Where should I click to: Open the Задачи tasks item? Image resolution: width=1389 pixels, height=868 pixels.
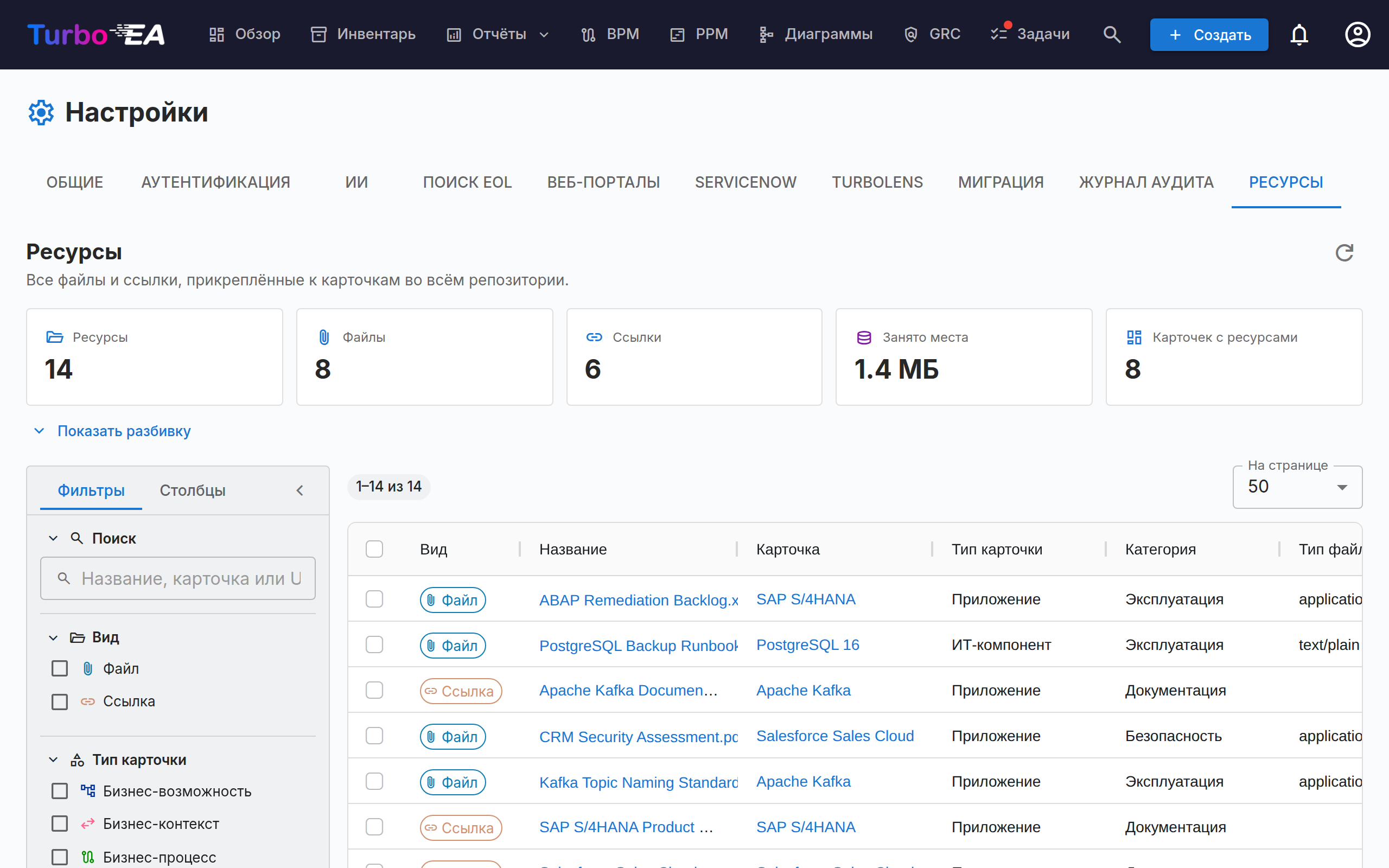[x=1030, y=34]
